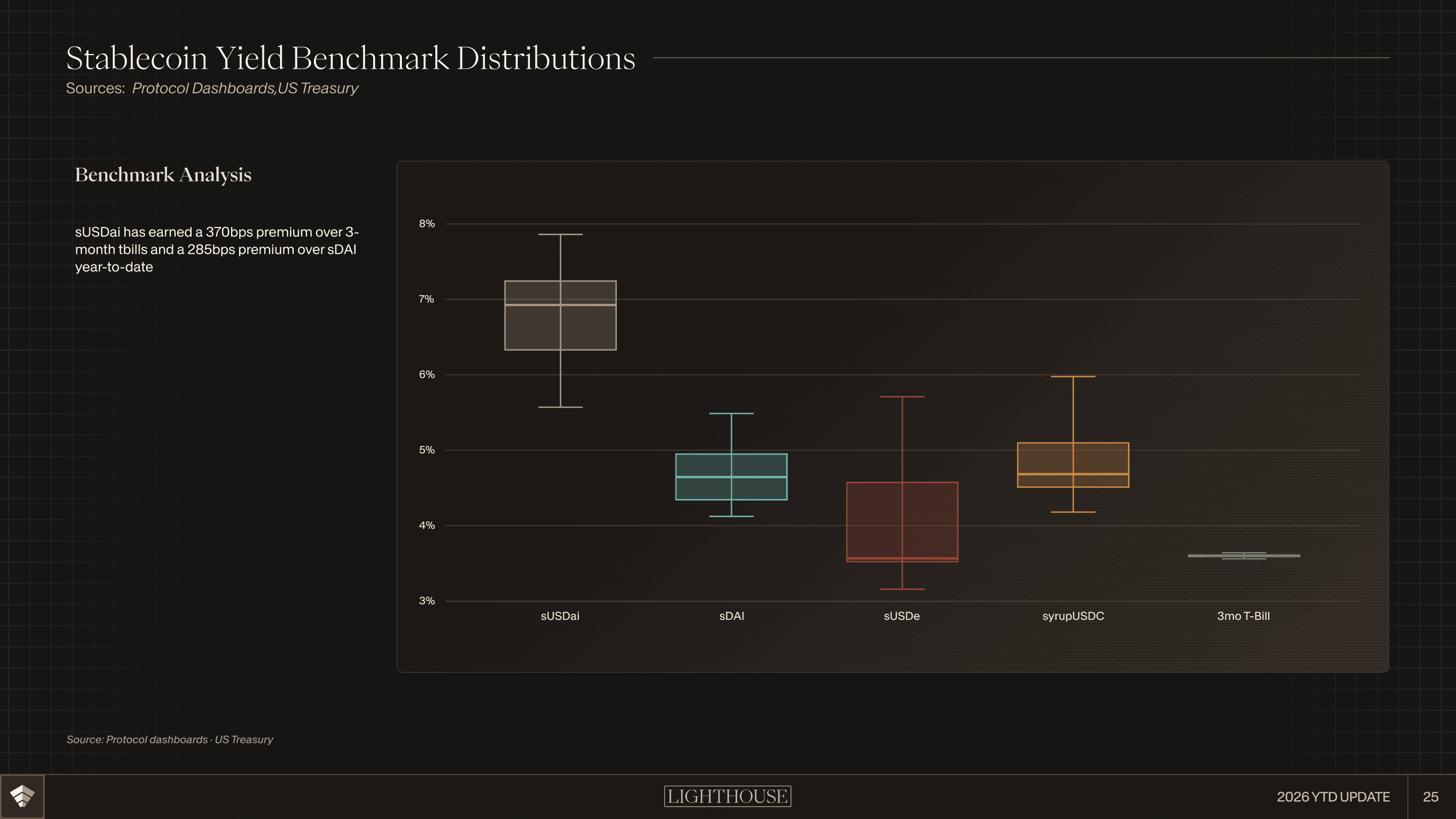Click the sUSDai x-axis label
1456x819 pixels.
coord(560,616)
